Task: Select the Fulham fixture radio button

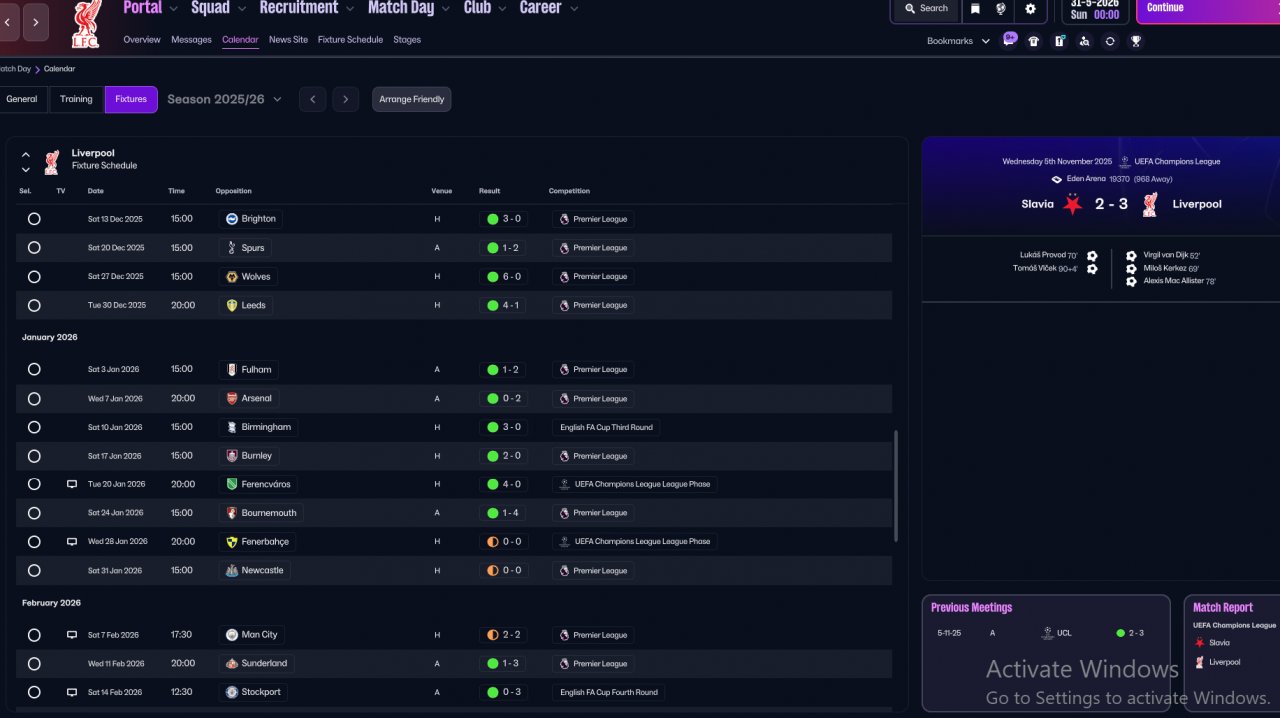Action: 34,369
